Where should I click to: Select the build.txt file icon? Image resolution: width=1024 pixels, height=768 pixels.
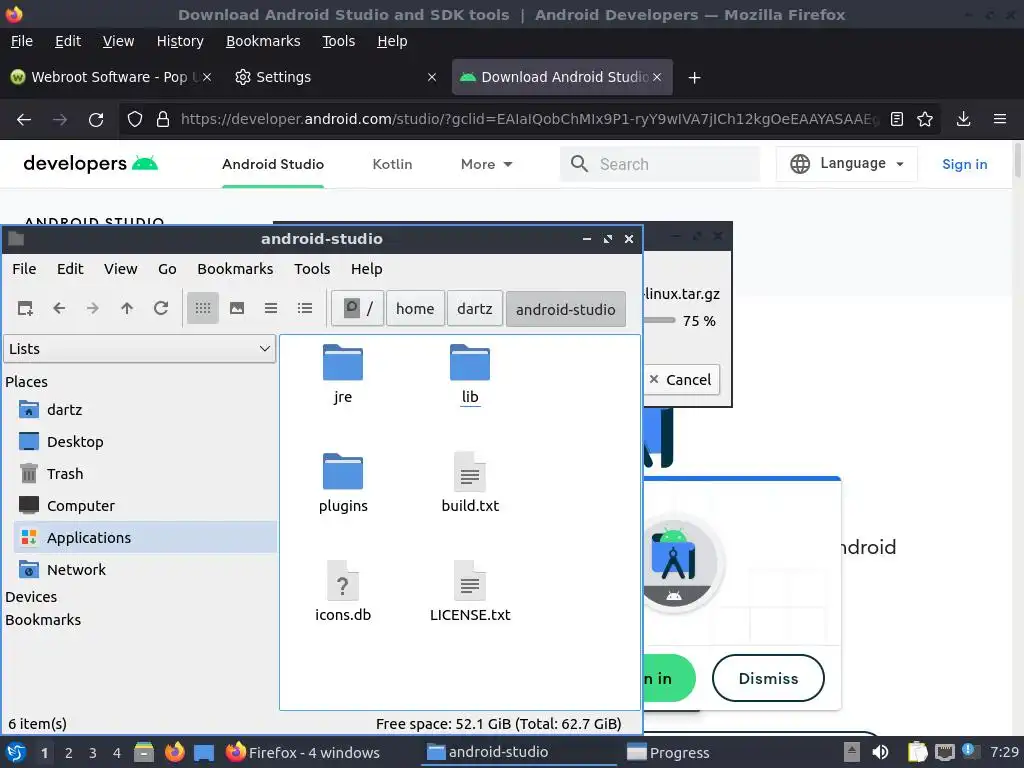pyautogui.click(x=470, y=472)
